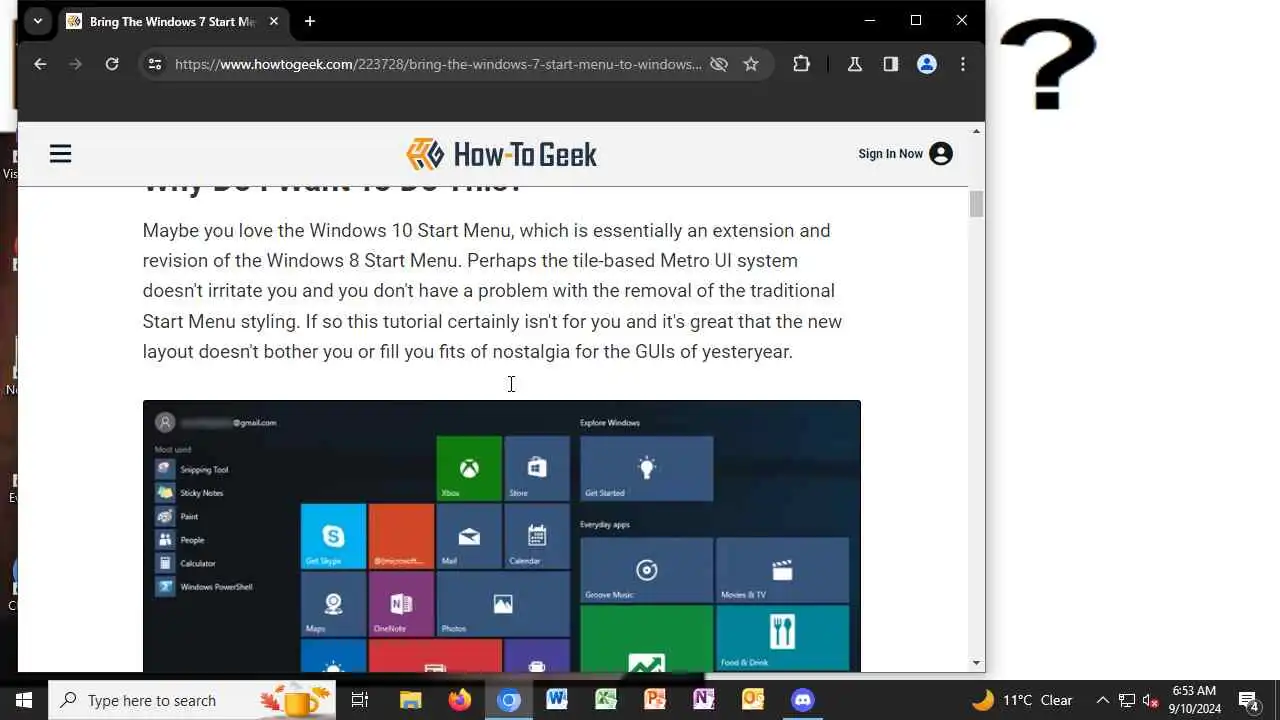Image resolution: width=1280 pixels, height=720 pixels.
Task: Open the clock showing 6:53 AM
Action: [x=1194, y=700]
